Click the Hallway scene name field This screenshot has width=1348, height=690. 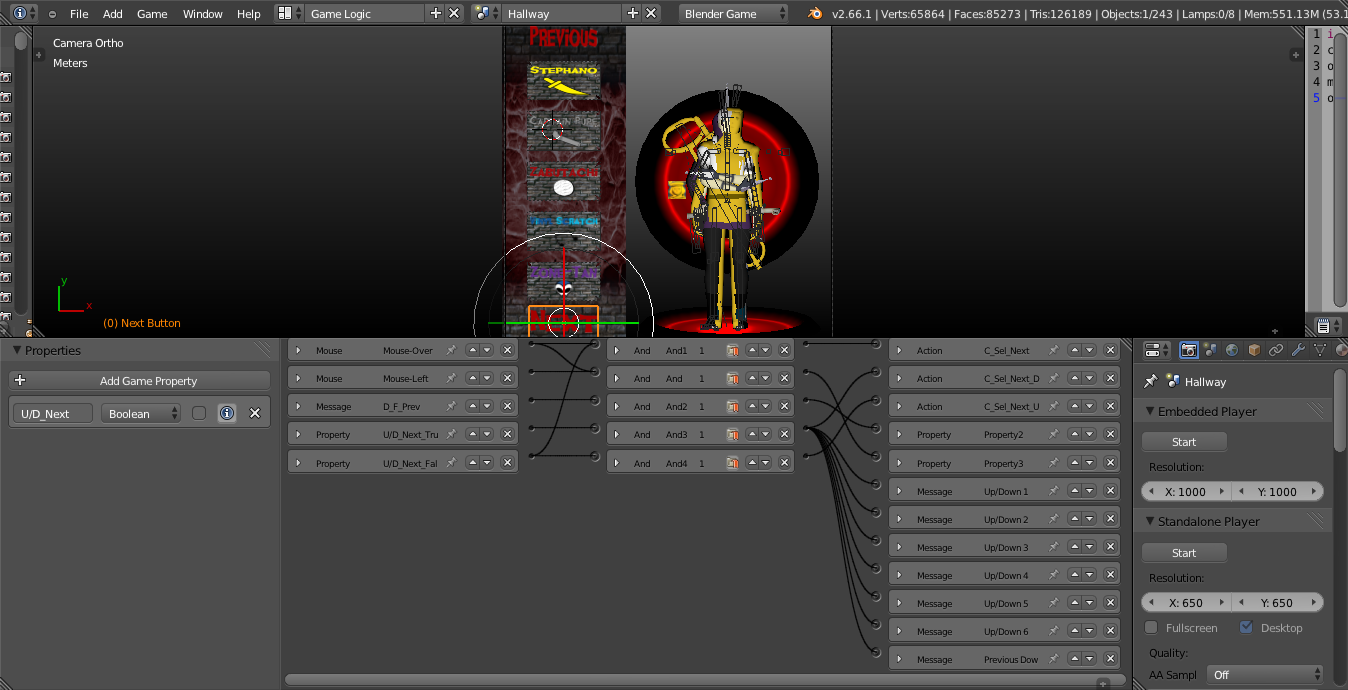561,13
